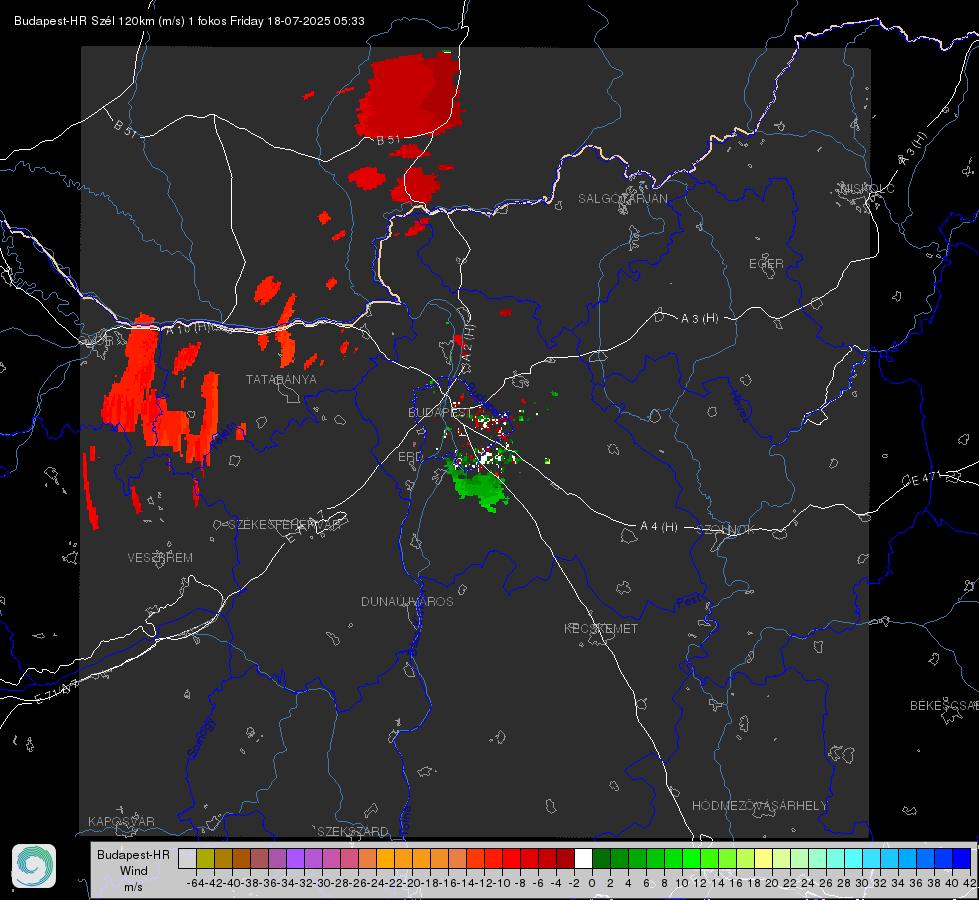Select the DUNAUJVAROS city label
Image resolution: width=979 pixels, height=900 pixels.
407,601
